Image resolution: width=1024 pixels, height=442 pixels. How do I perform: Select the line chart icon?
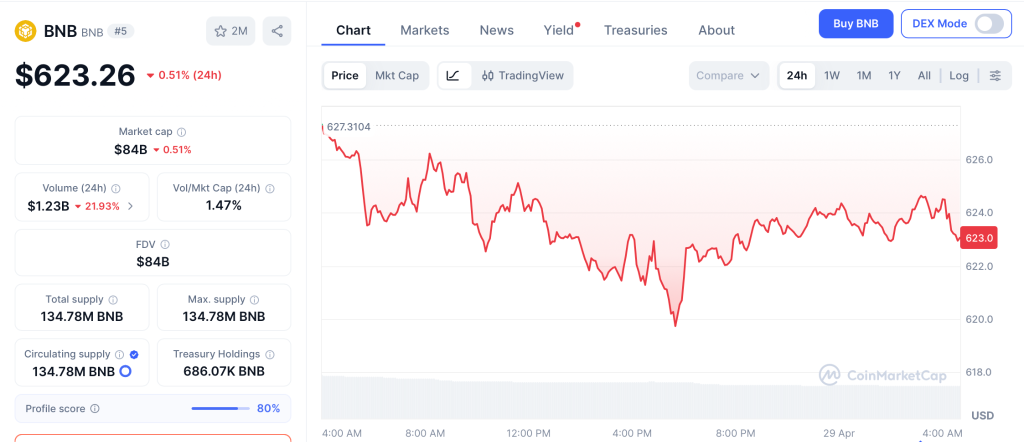[453, 75]
